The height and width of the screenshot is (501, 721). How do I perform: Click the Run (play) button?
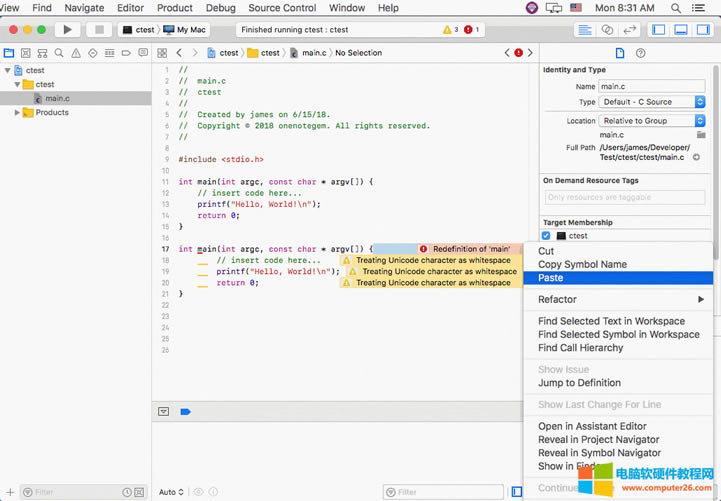[68, 30]
